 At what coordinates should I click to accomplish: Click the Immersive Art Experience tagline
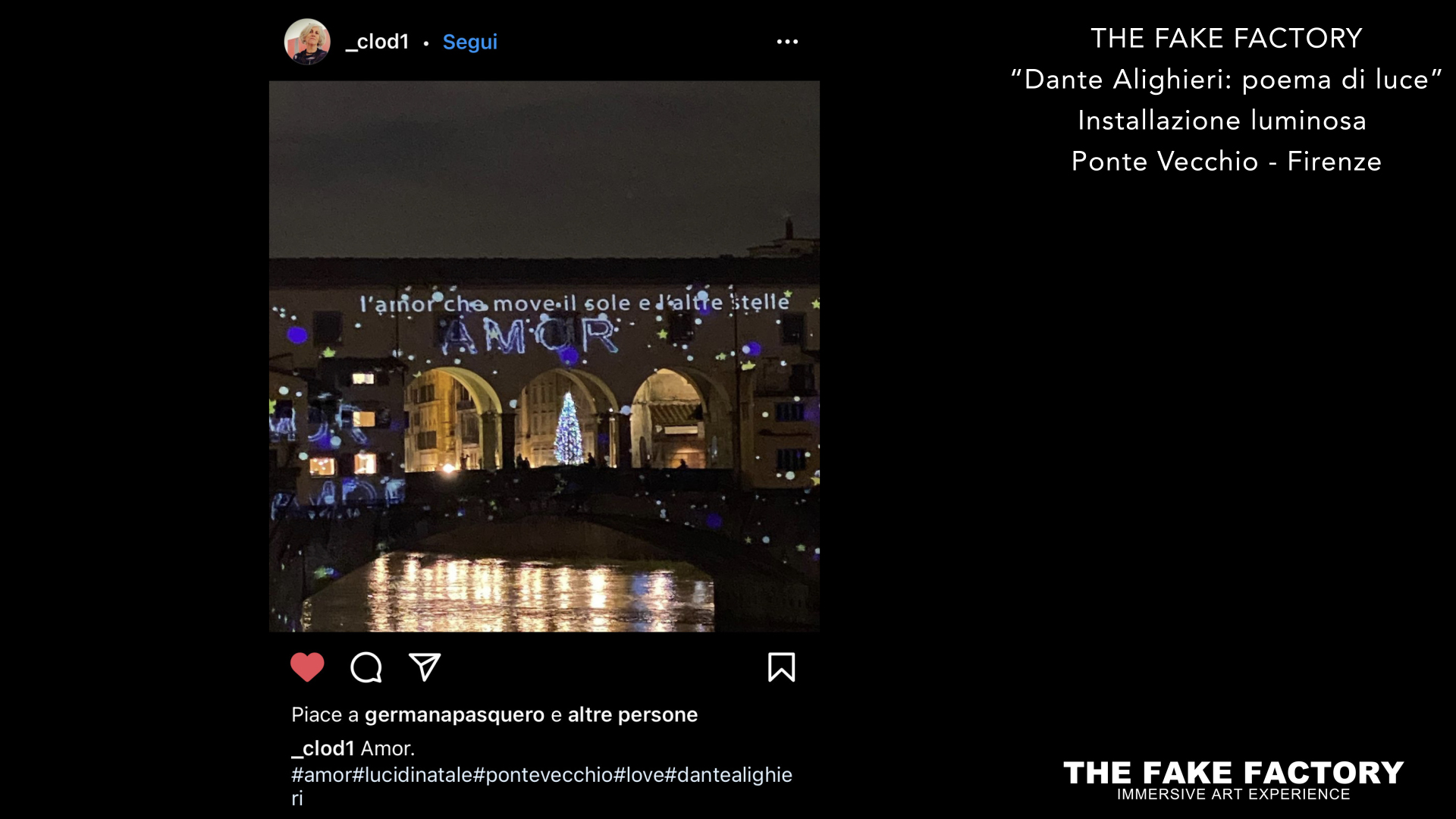(x=1233, y=795)
